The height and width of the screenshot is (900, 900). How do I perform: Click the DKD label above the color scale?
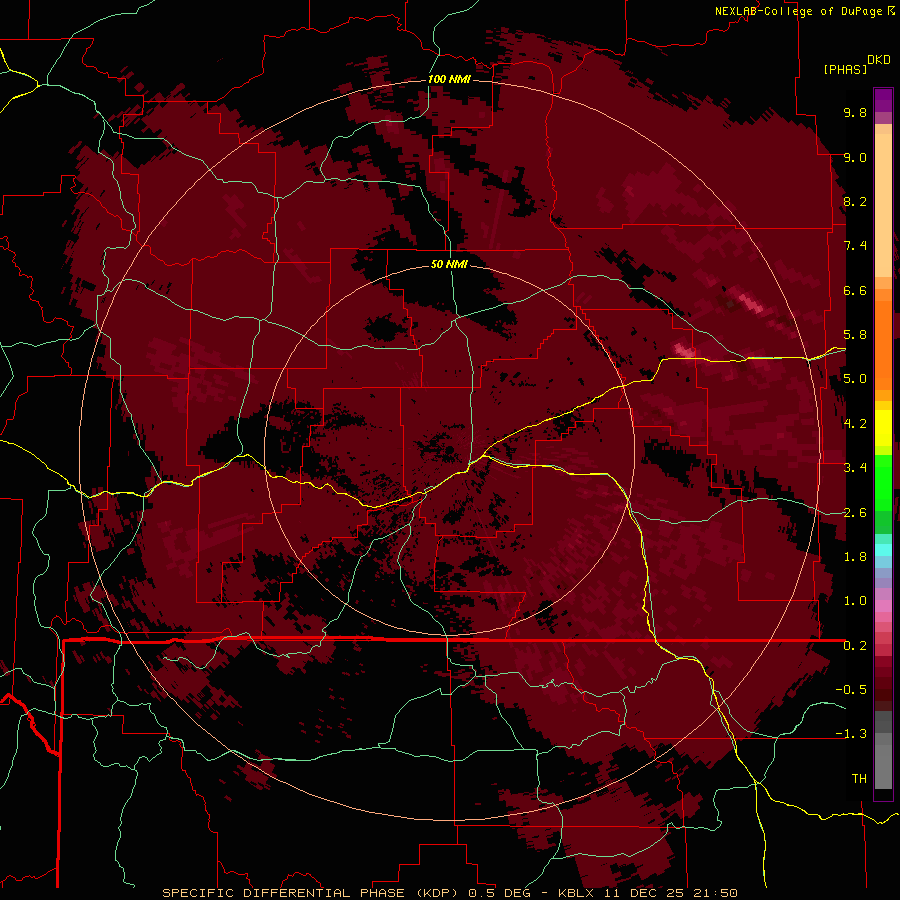point(879,60)
